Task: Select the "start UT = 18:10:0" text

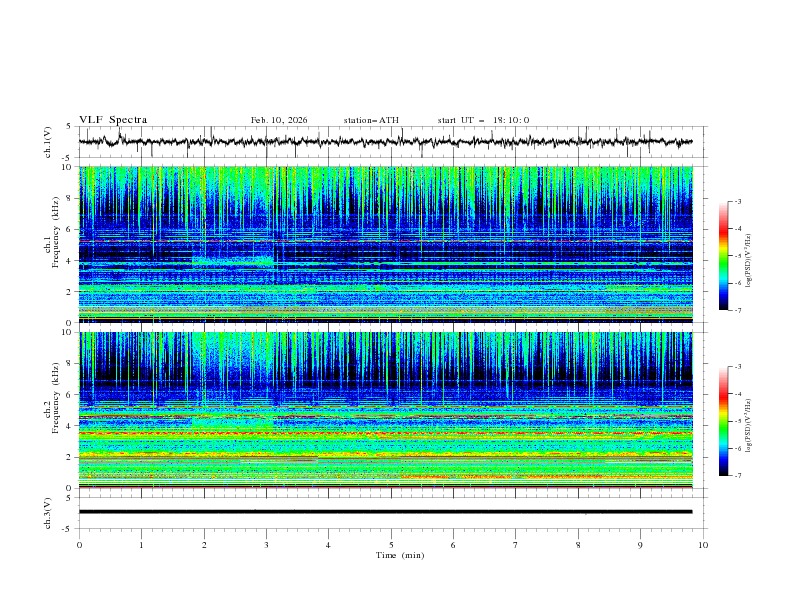Action: (x=483, y=120)
